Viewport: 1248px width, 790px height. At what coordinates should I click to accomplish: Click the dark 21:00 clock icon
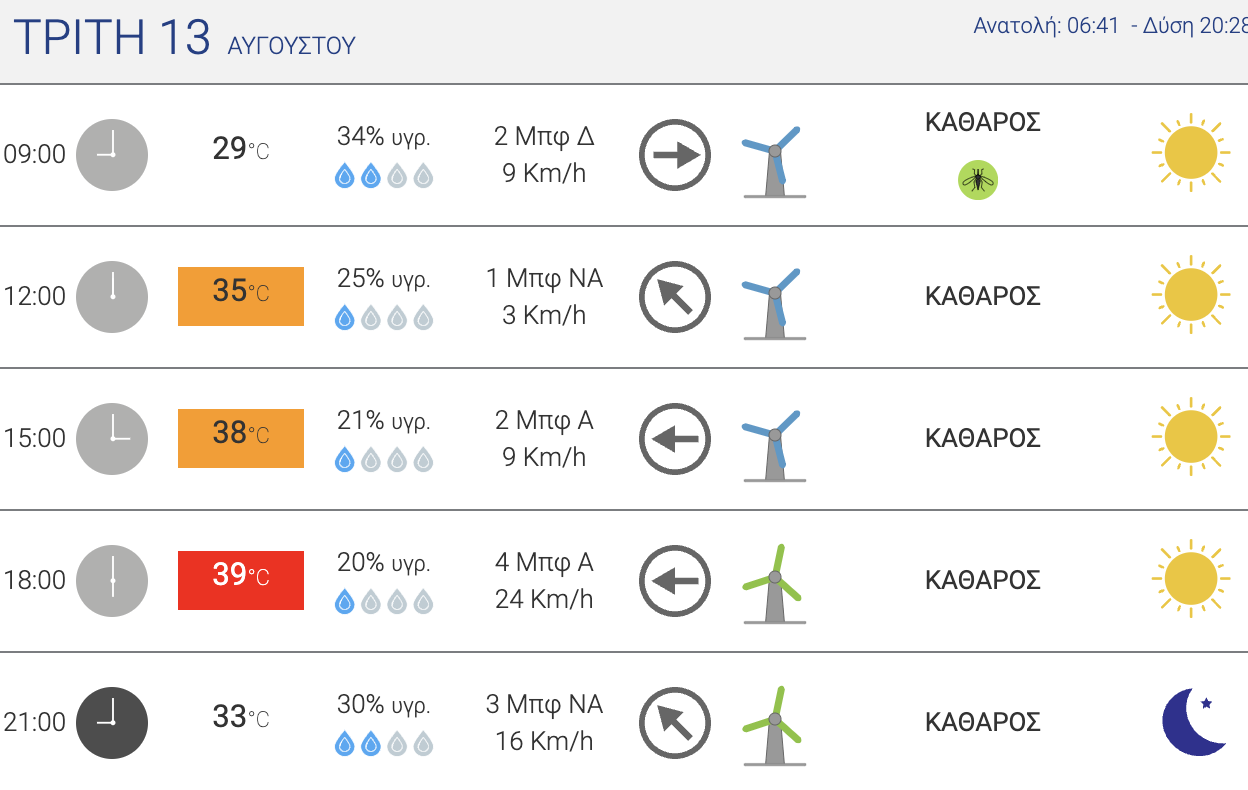[113, 723]
